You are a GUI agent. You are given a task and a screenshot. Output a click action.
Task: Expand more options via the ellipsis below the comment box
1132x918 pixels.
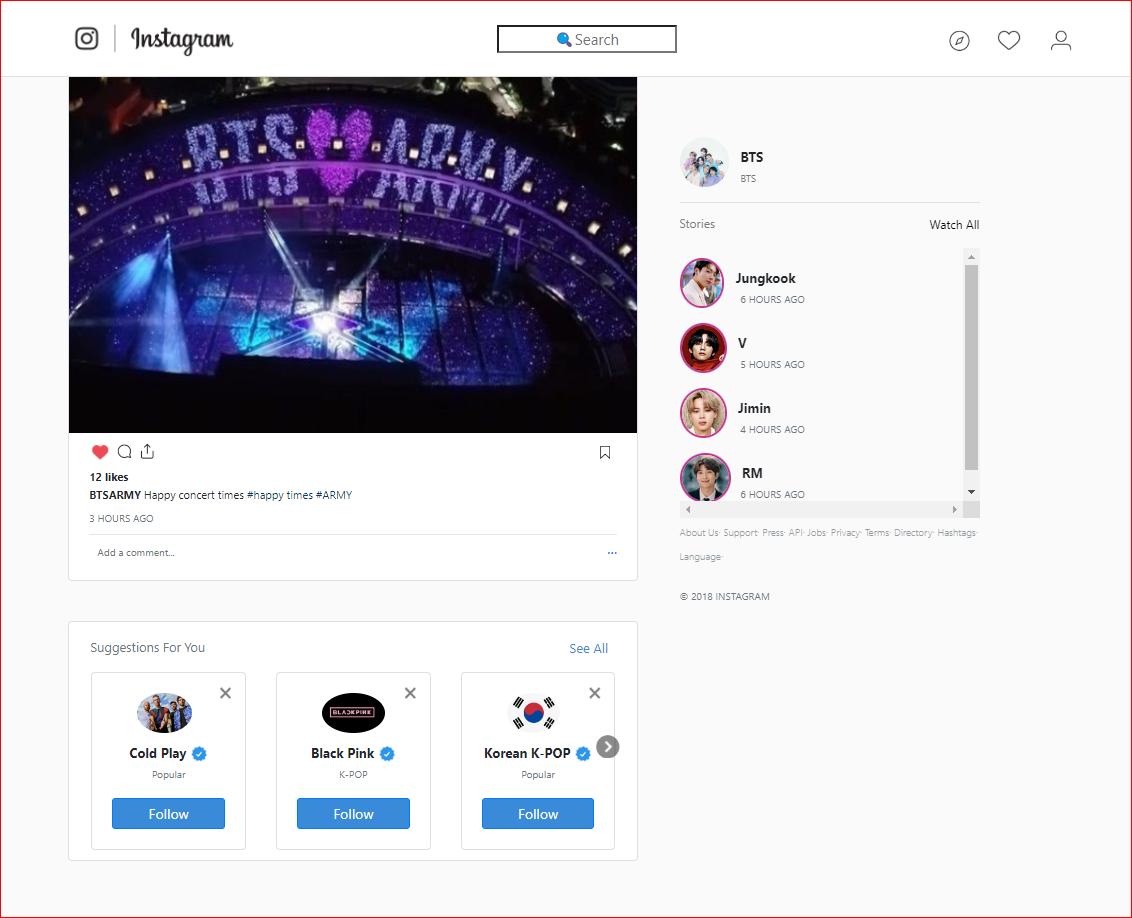(612, 553)
